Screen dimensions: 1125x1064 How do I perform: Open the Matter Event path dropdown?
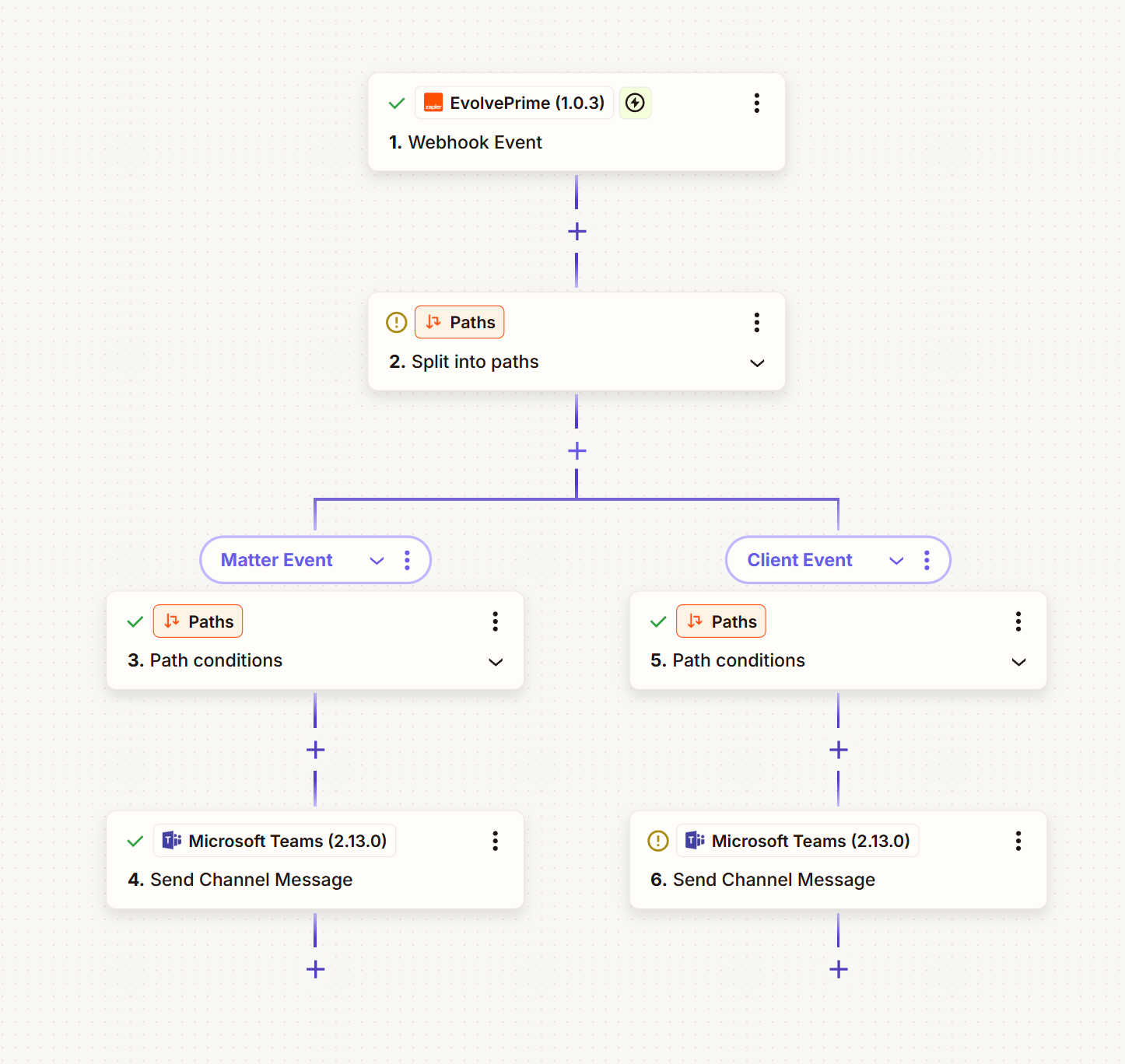(377, 560)
